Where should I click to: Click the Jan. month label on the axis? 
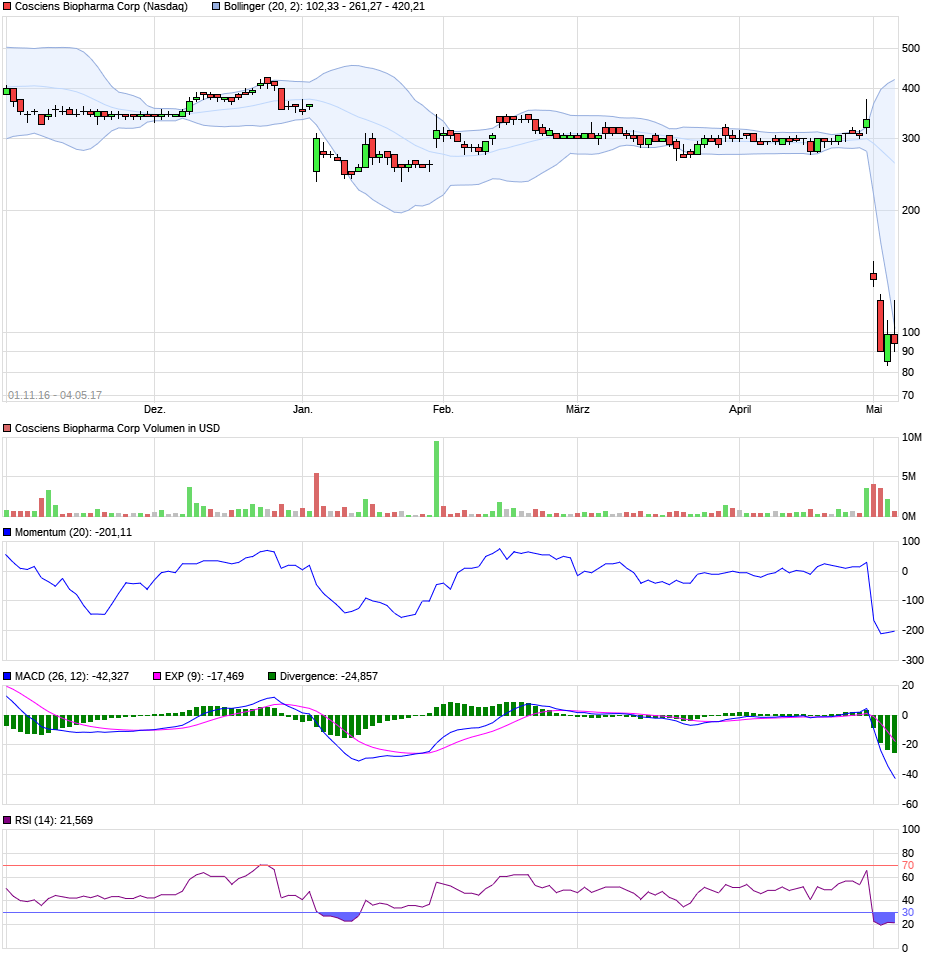(x=302, y=409)
